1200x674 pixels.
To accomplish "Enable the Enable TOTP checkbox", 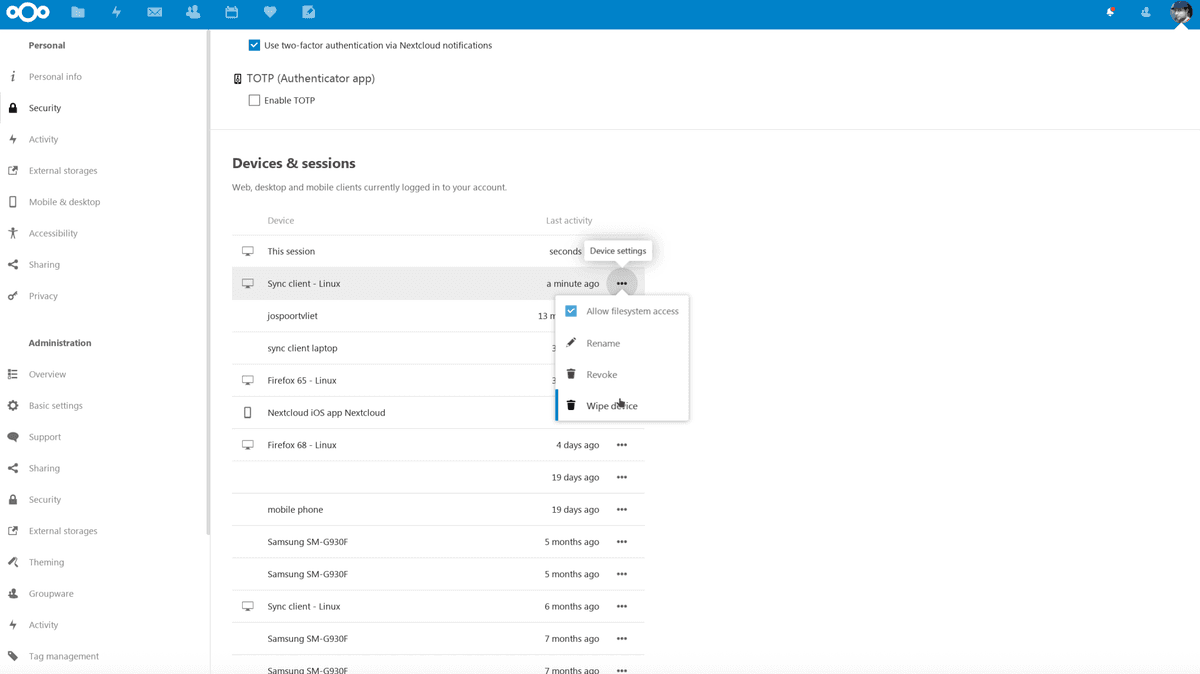I will (x=254, y=100).
